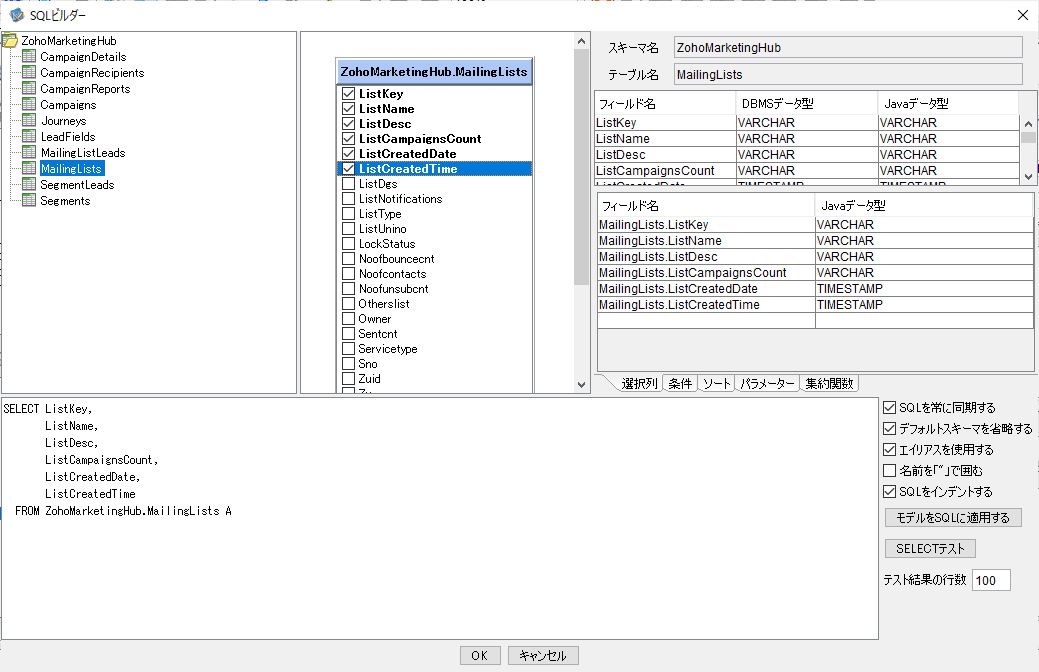Uncheck the ListDesc column checkbox
The image size is (1039, 672).
(349, 123)
